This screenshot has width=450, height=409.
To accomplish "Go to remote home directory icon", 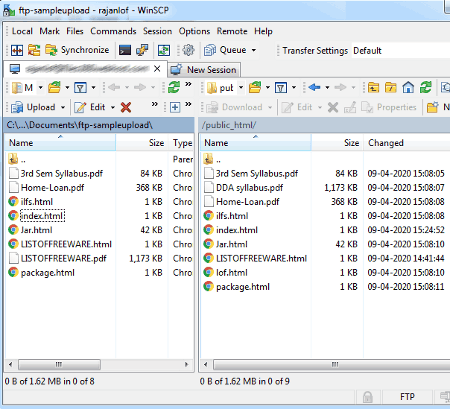I will click(408, 88).
